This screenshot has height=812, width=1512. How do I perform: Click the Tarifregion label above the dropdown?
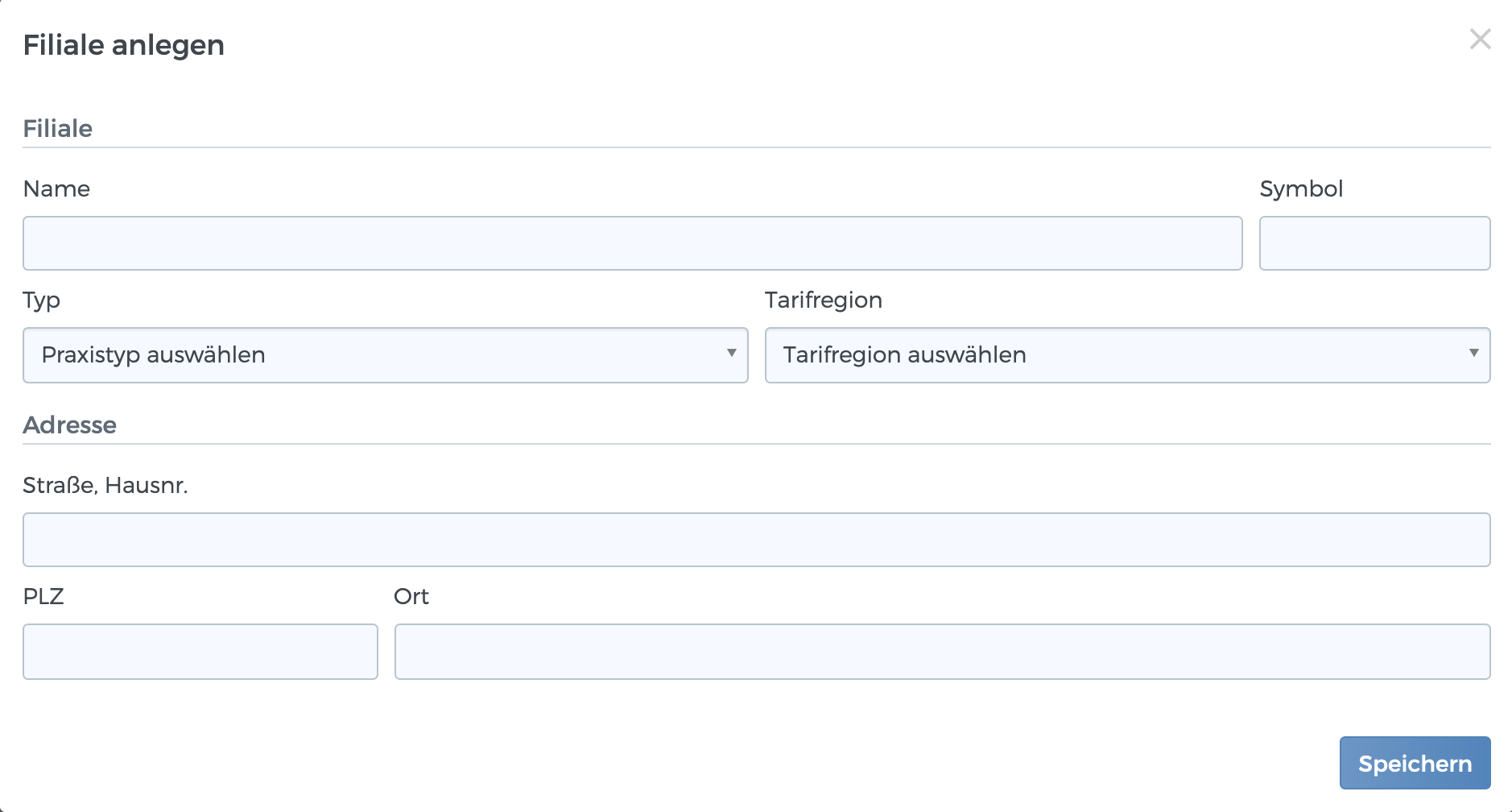823,300
